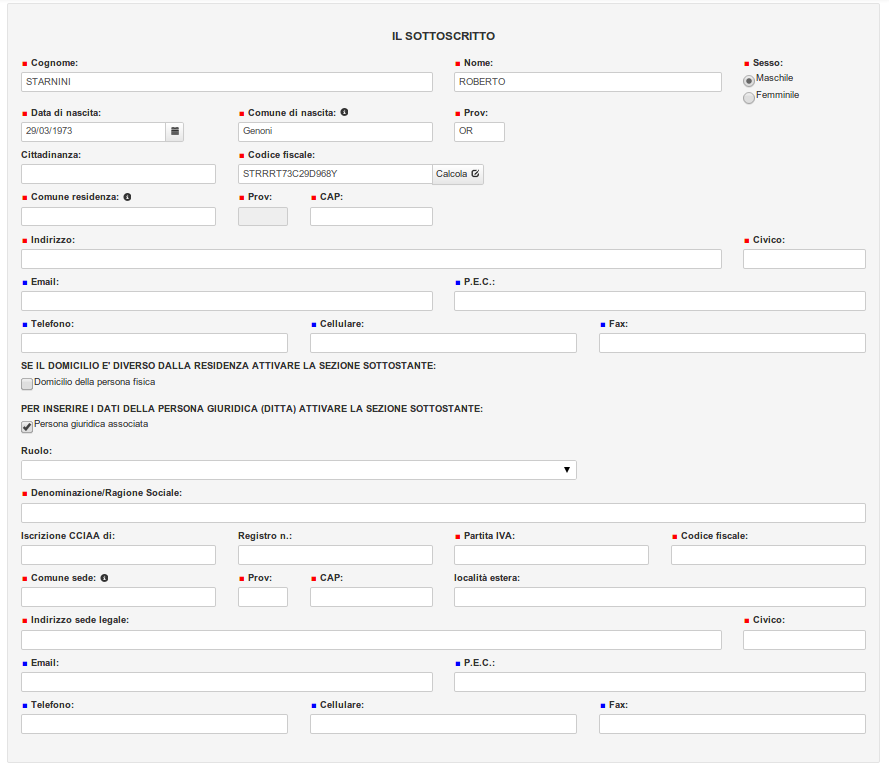Image resolution: width=889 pixels, height=770 pixels.
Task: Focus the company CAP field beside località estera
Action: coord(371,597)
